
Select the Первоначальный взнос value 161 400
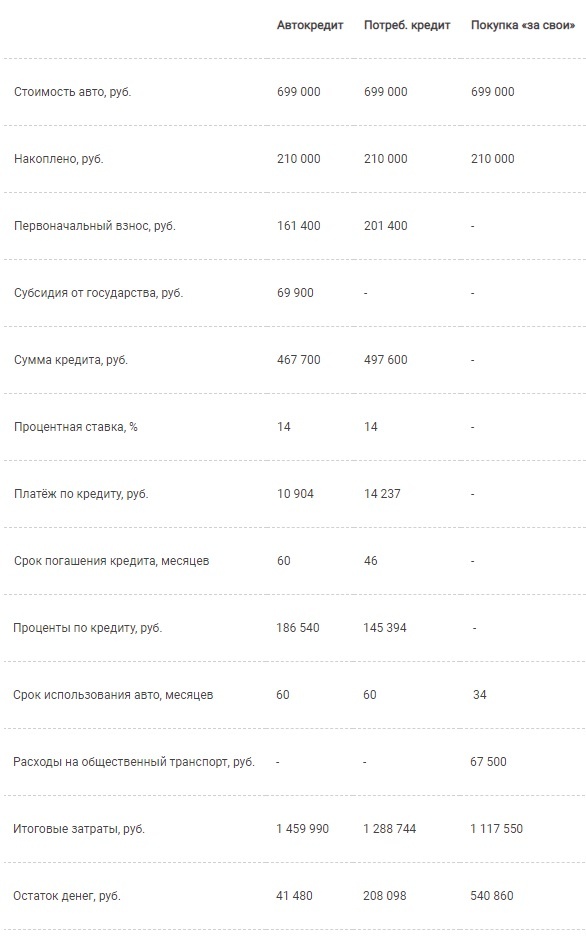point(299,226)
